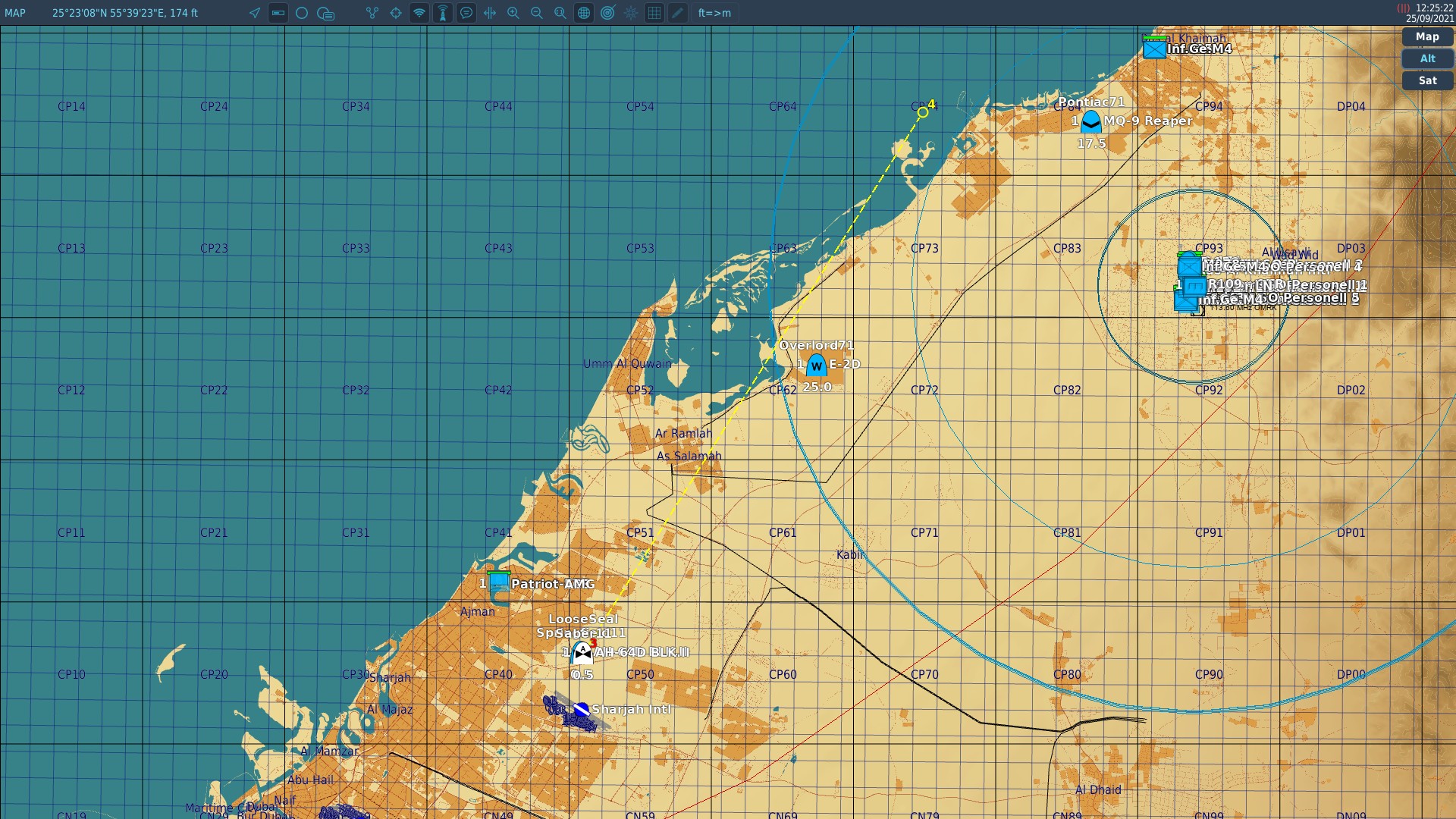Click the zoom-to-fit magnifier icon
The image size is (1456, 819).
tap(560, 13)
